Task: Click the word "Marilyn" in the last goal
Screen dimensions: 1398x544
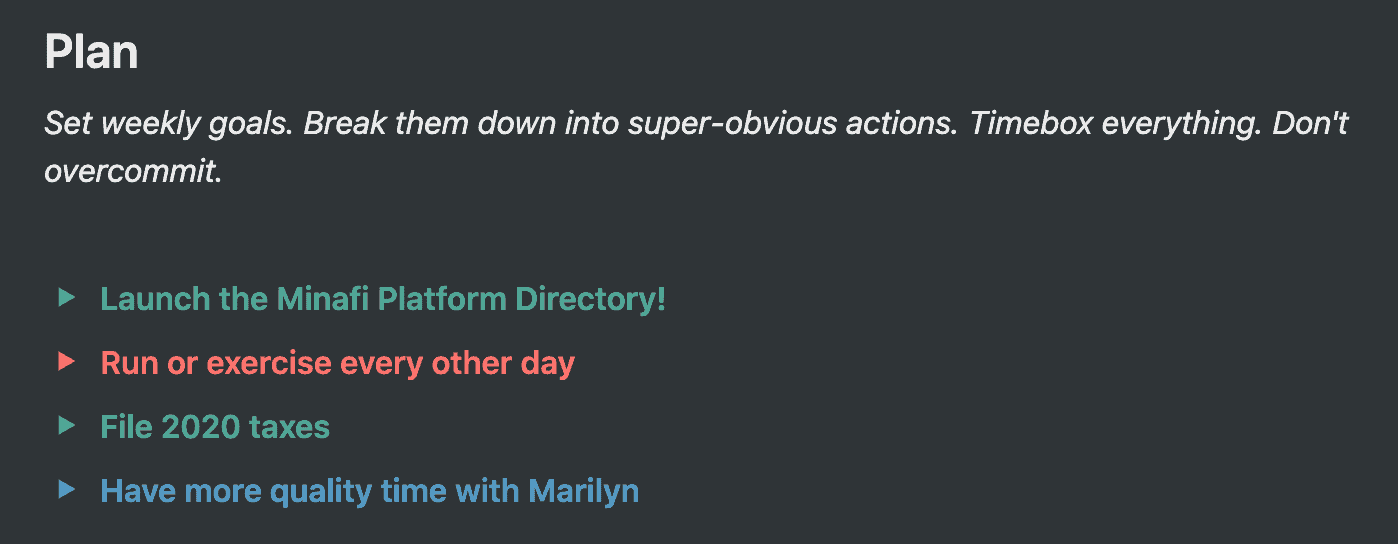Action: click(x=583, y=491)
